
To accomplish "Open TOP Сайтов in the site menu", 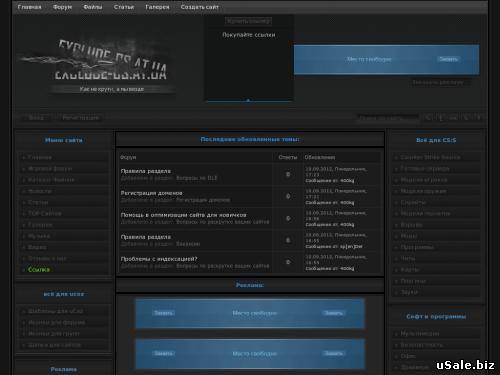I will pos(45,213).
